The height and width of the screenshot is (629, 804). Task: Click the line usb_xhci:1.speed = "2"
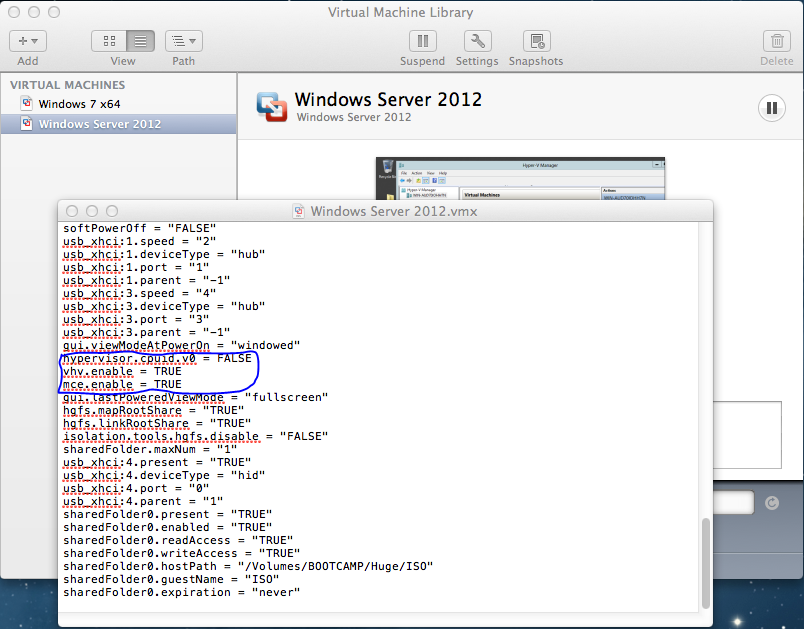point(139,241)
